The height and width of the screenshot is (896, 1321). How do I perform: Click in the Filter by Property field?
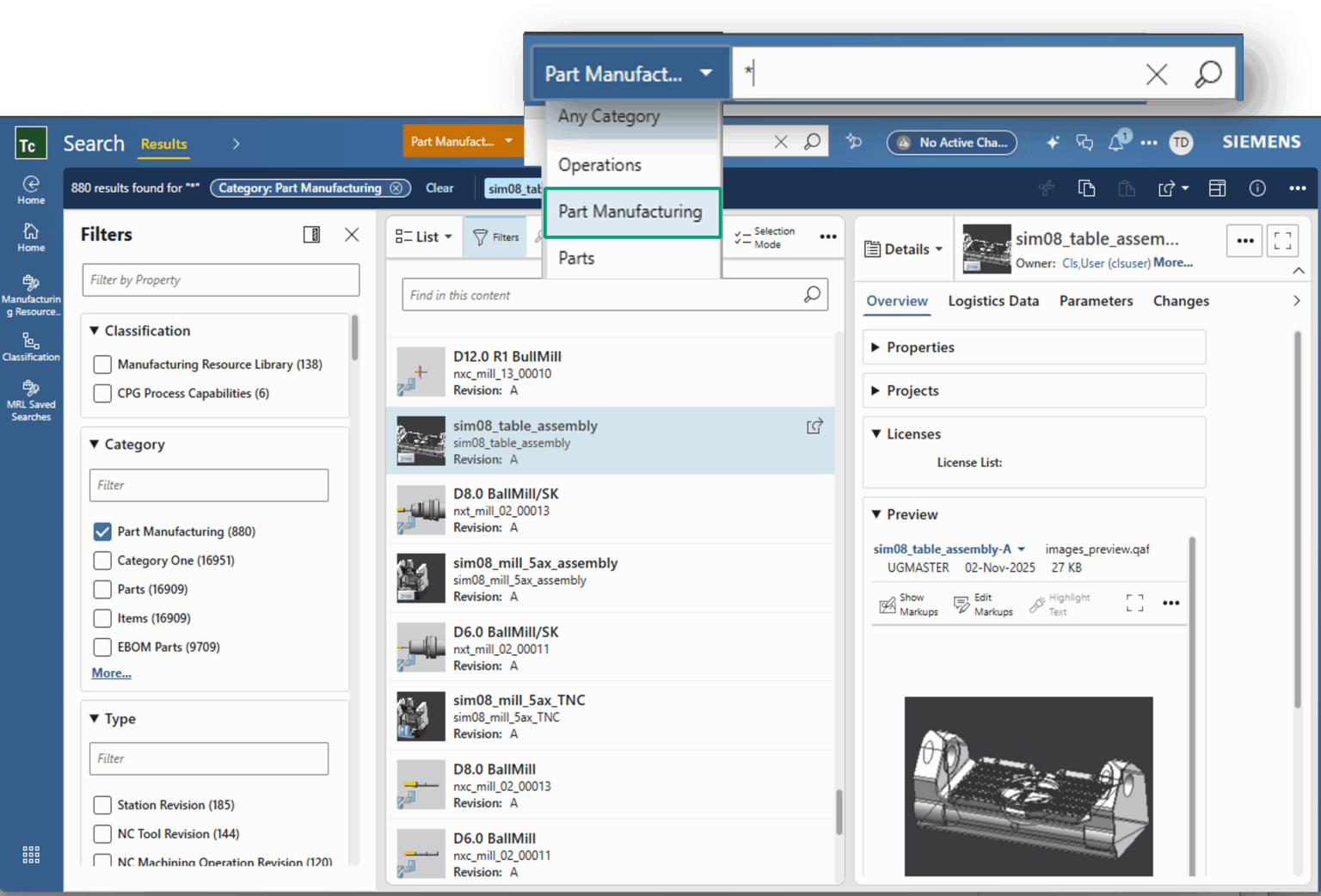click(220, 280)
